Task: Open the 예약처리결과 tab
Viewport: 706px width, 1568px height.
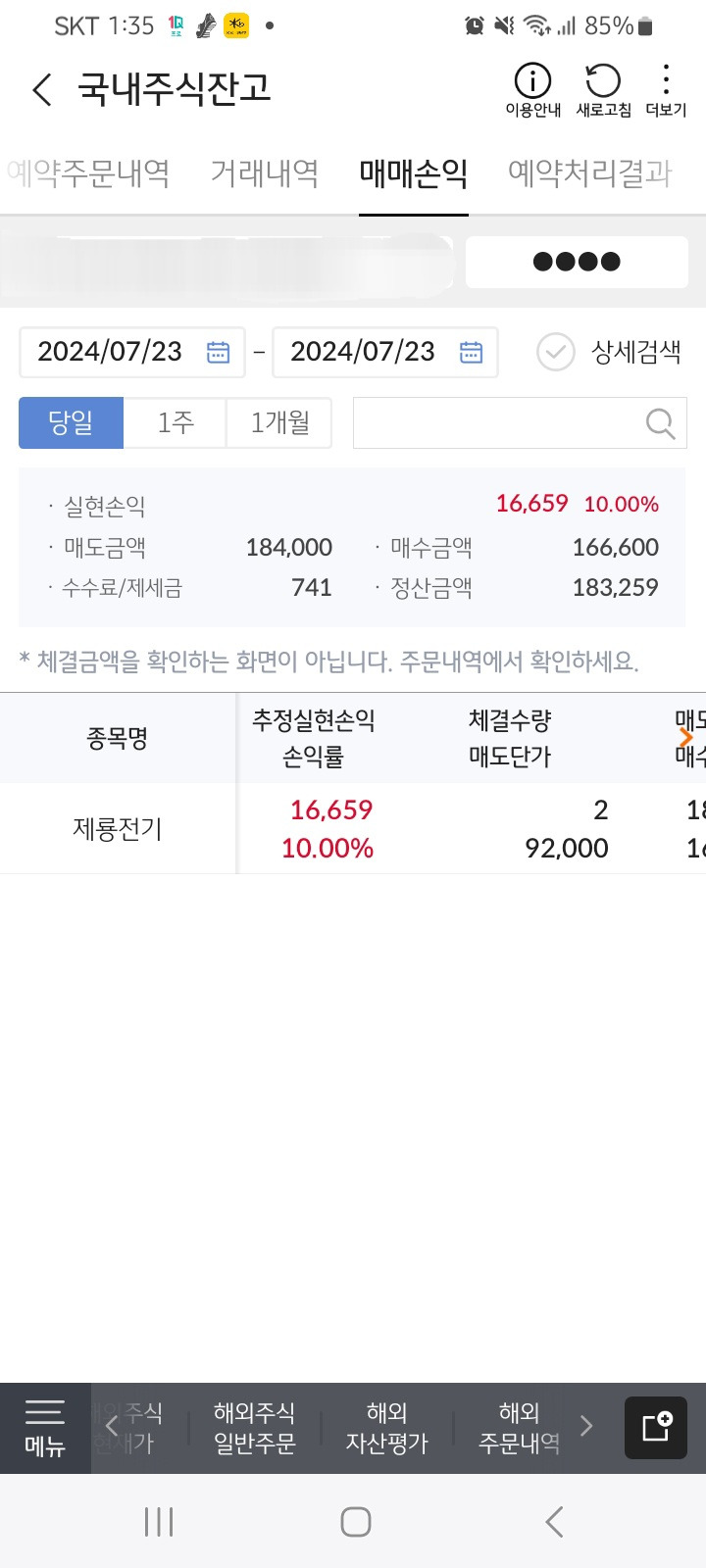Action: 589,173
